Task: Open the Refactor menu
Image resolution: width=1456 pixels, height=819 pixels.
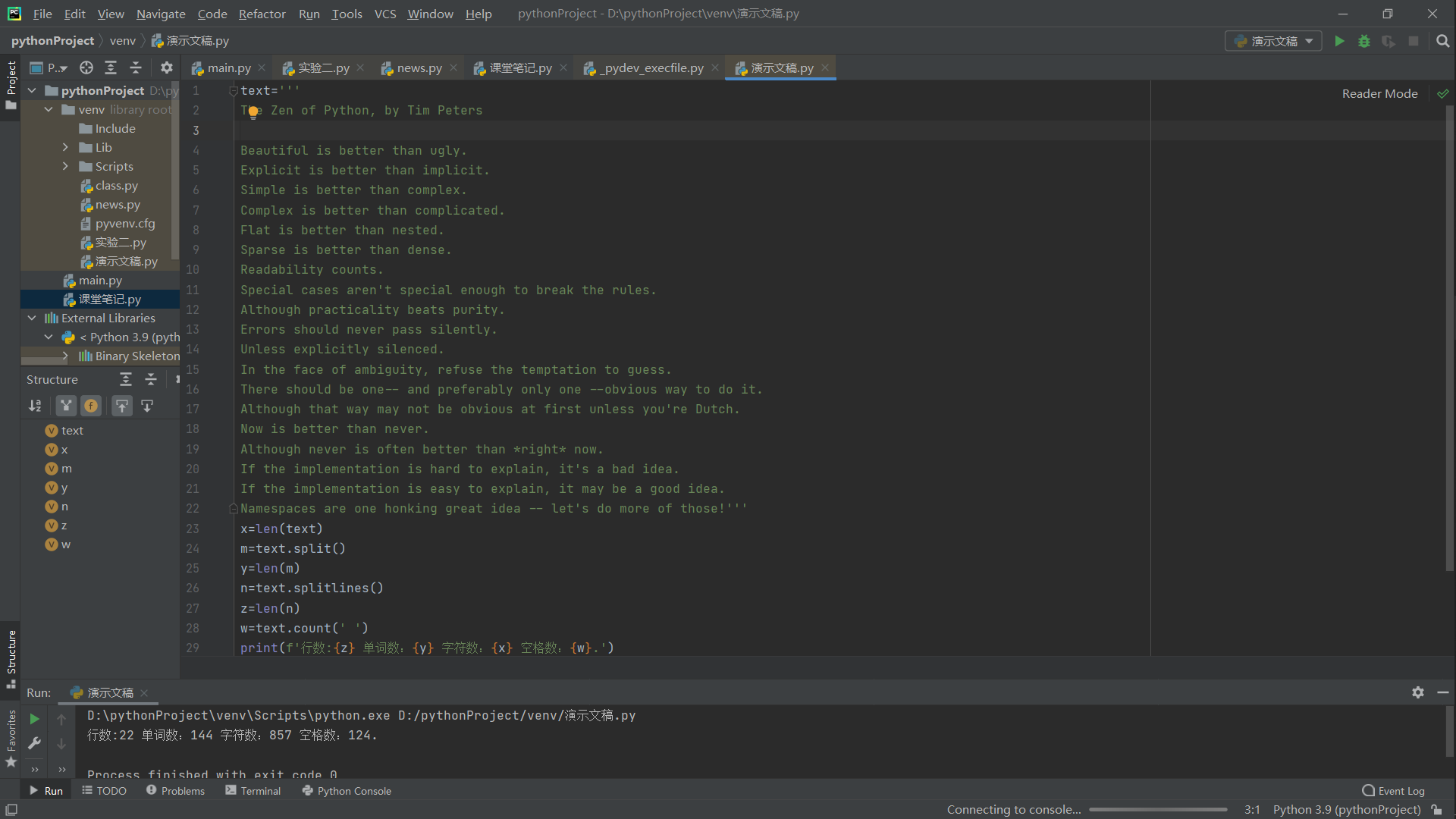Action: click(x=262, y=14)
